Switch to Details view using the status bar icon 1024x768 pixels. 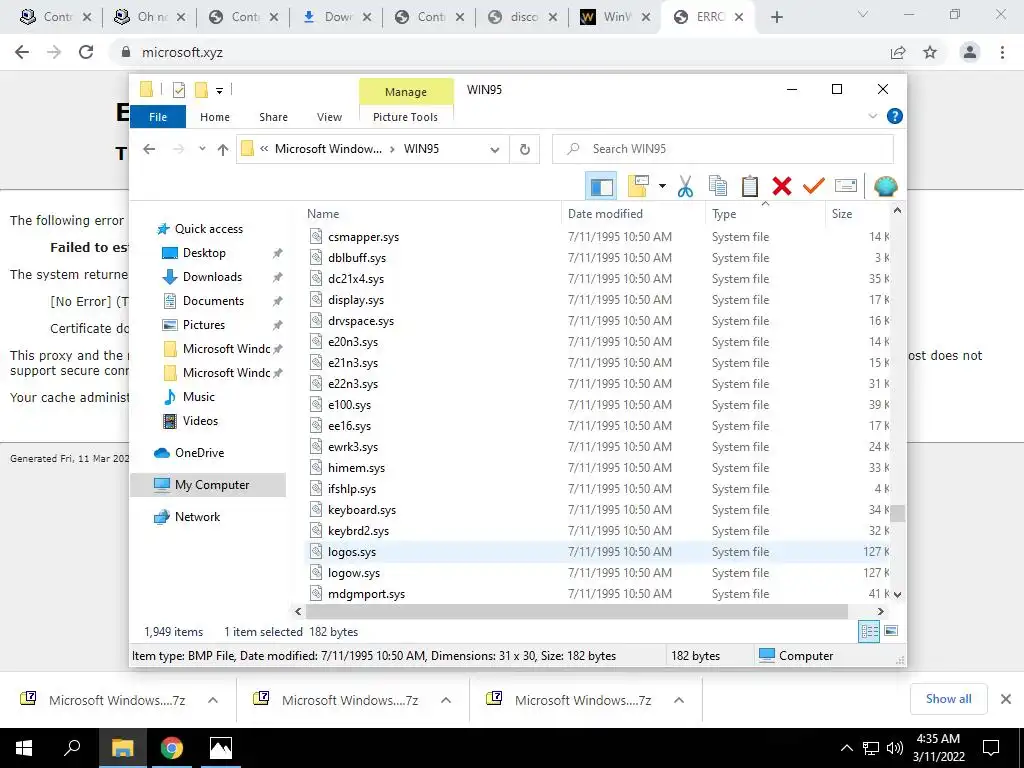[869, 632]
